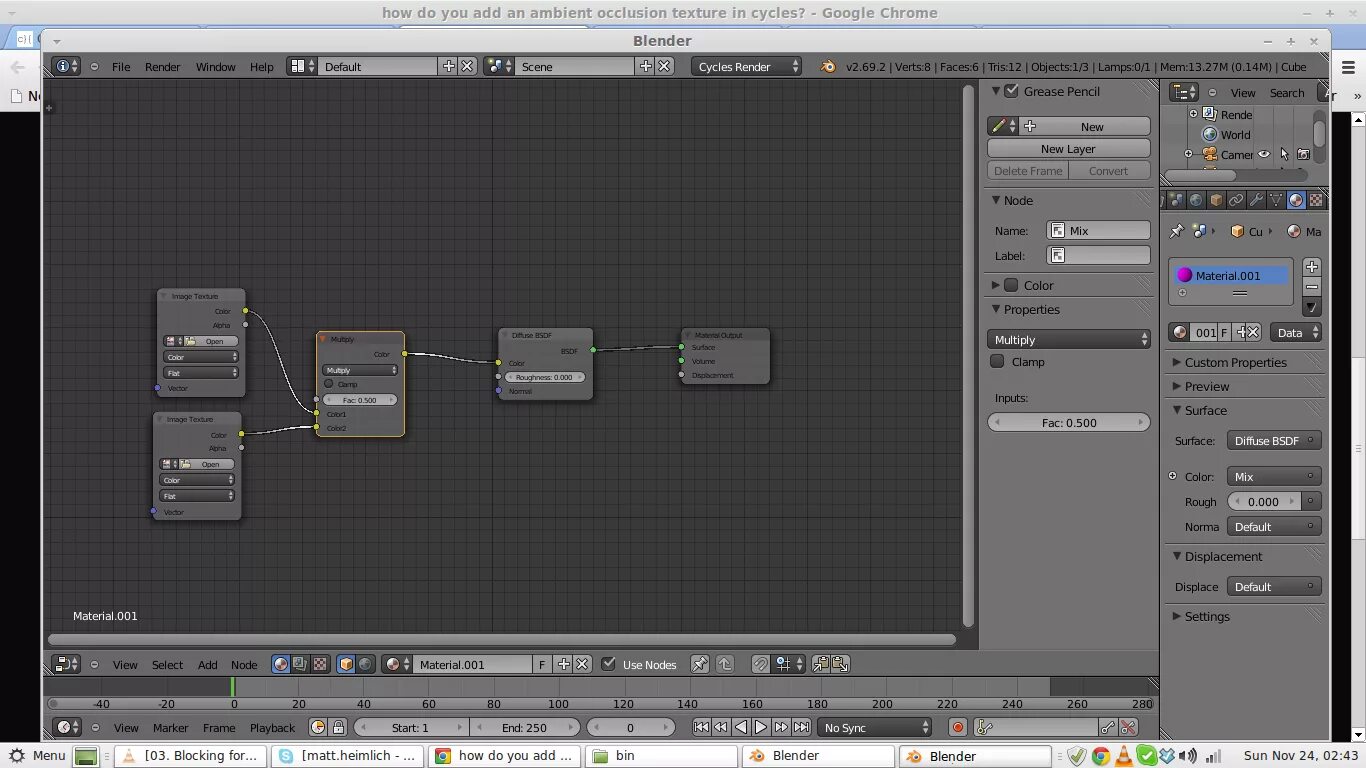Open the World properties tab icon
This screenshot has width=1366, height=768.
(1196, 200)
